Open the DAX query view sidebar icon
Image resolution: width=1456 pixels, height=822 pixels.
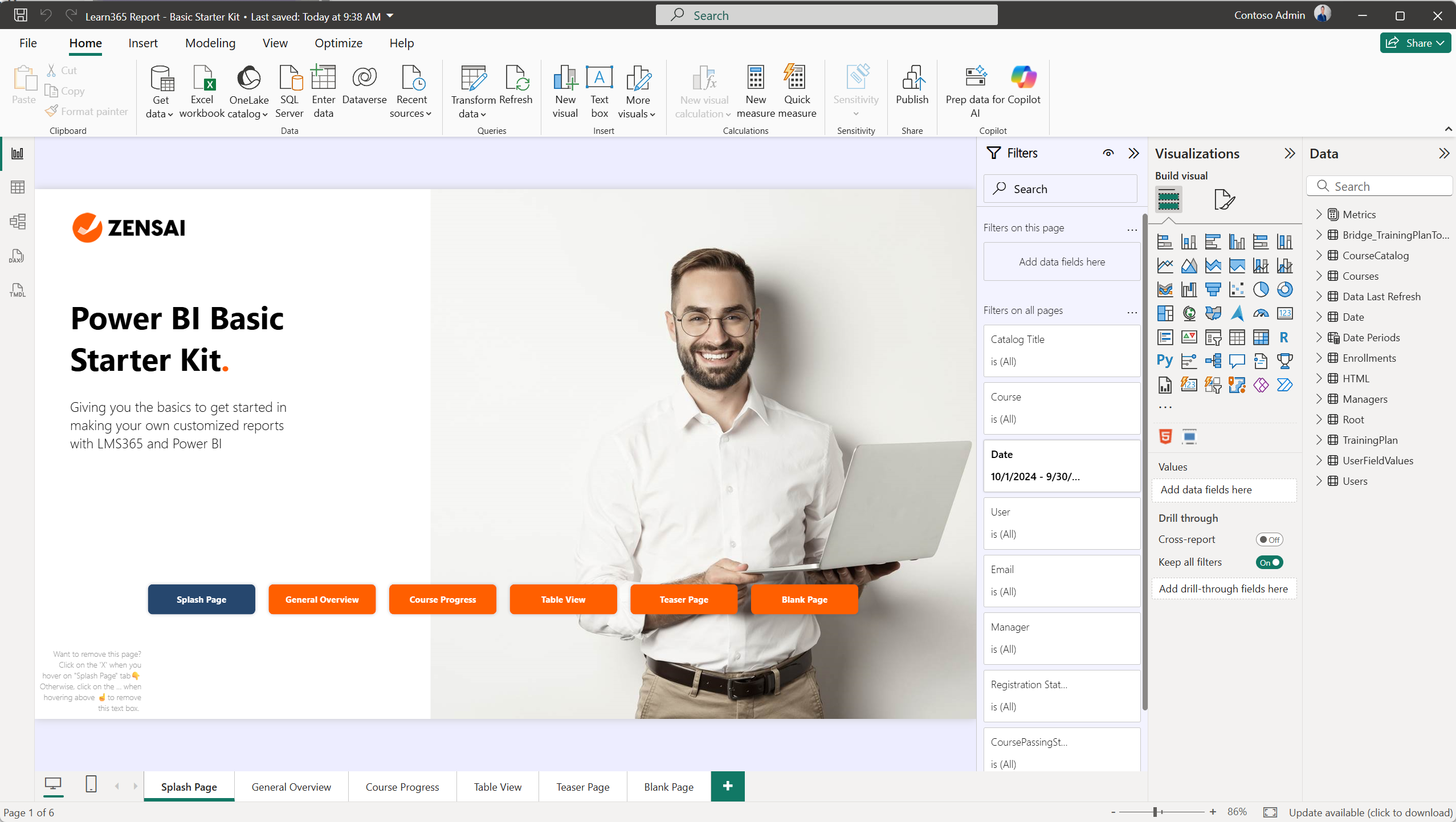click(17, 256)
